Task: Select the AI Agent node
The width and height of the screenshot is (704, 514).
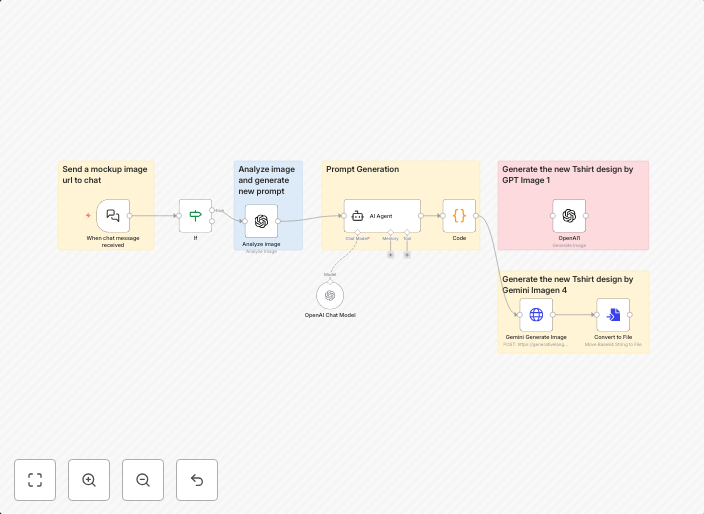Action: pos(382,215)
